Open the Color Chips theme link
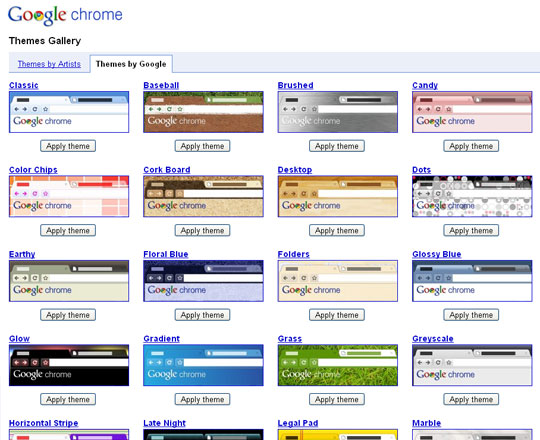Screen dimensions: 540x440 click(x=33, y=170)
